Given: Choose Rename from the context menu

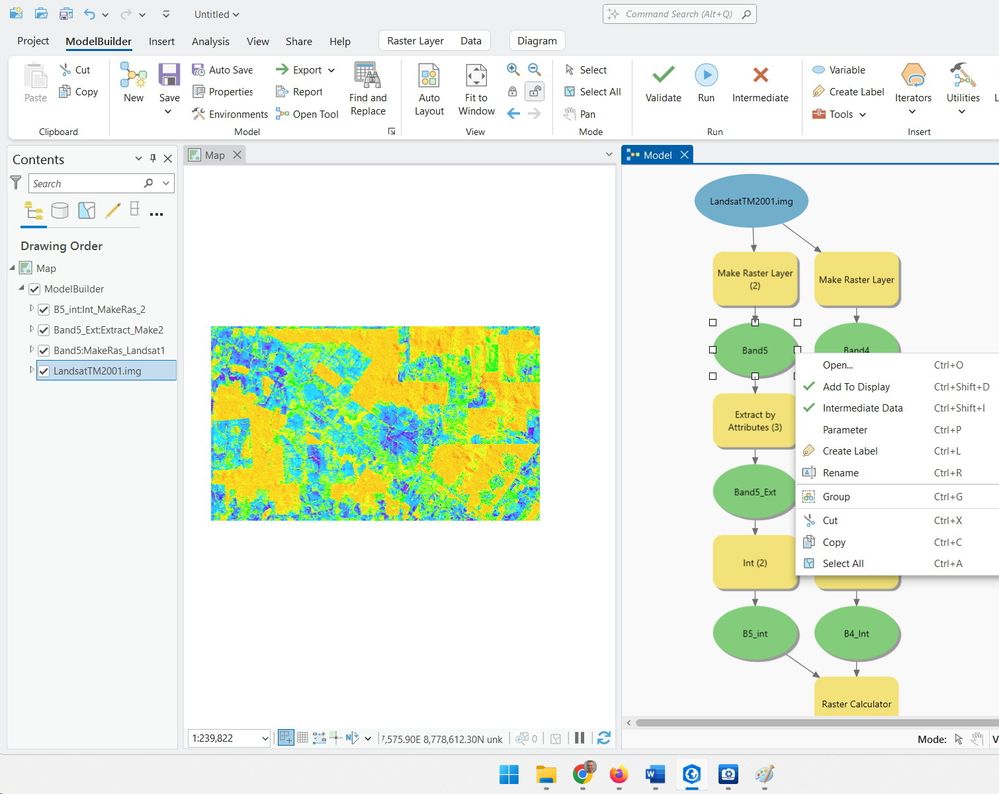Looking at the screenshot, I should [840, 473].
